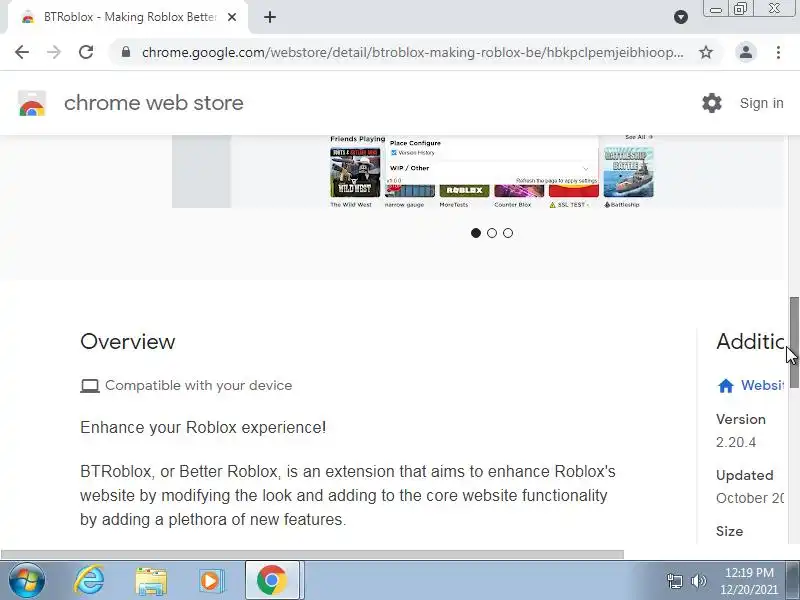The height and width of the screenshot is (600, 800).
Task: Click the Version label
Action: pyautogui.click(x=741, y=419)
